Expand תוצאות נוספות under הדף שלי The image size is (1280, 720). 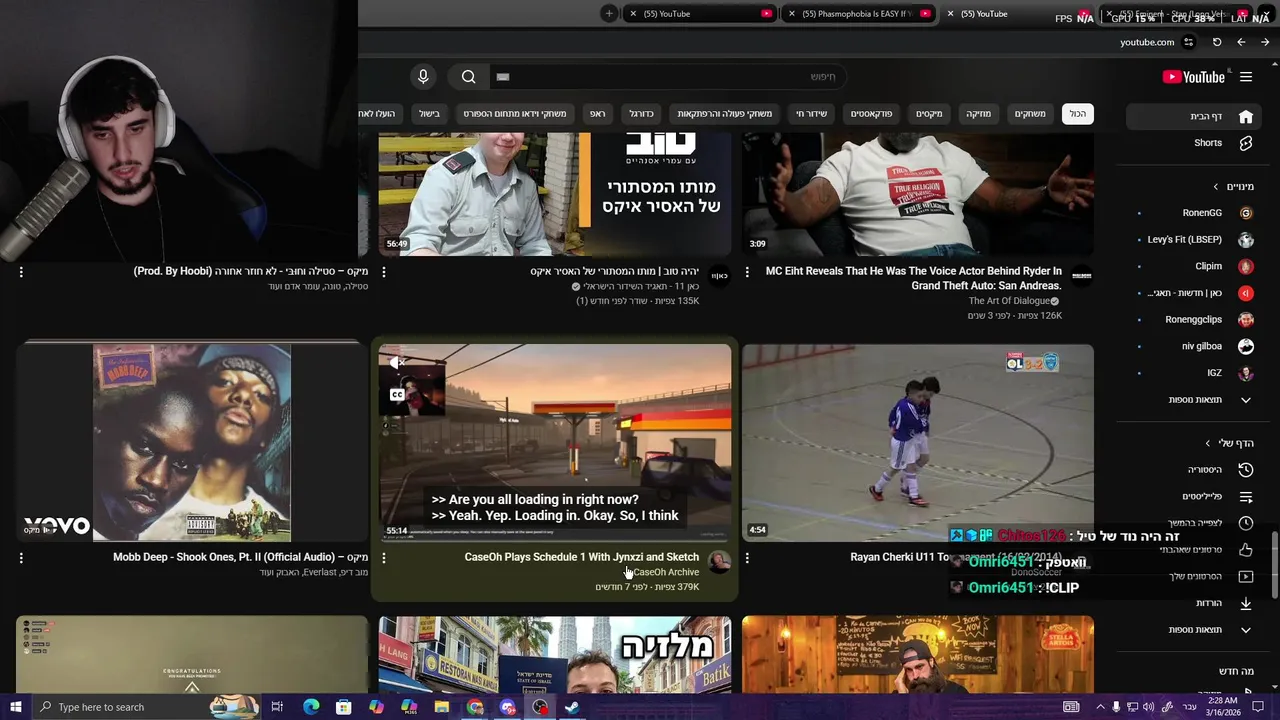1195,630
